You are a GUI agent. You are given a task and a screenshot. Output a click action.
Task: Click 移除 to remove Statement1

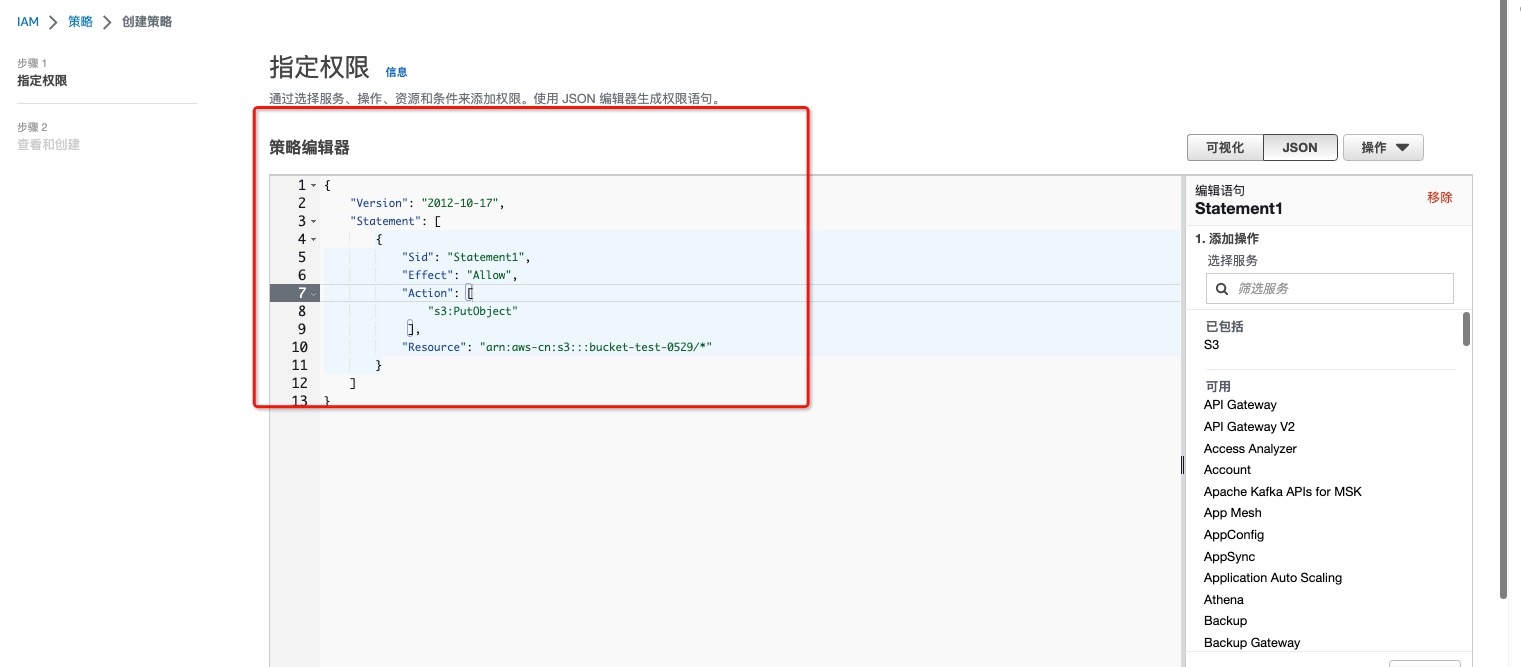click(x=1440, y=197)
